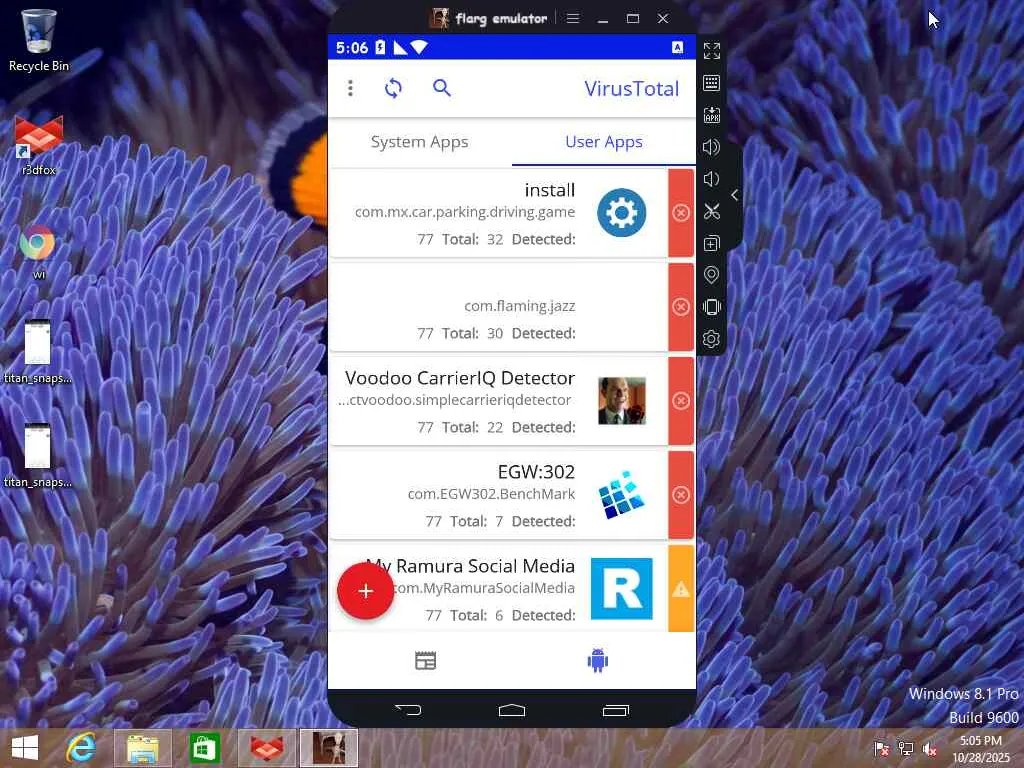Click the muted speaker tray icon
This screenshot has height=768, width=1024.
click(929, 749)
